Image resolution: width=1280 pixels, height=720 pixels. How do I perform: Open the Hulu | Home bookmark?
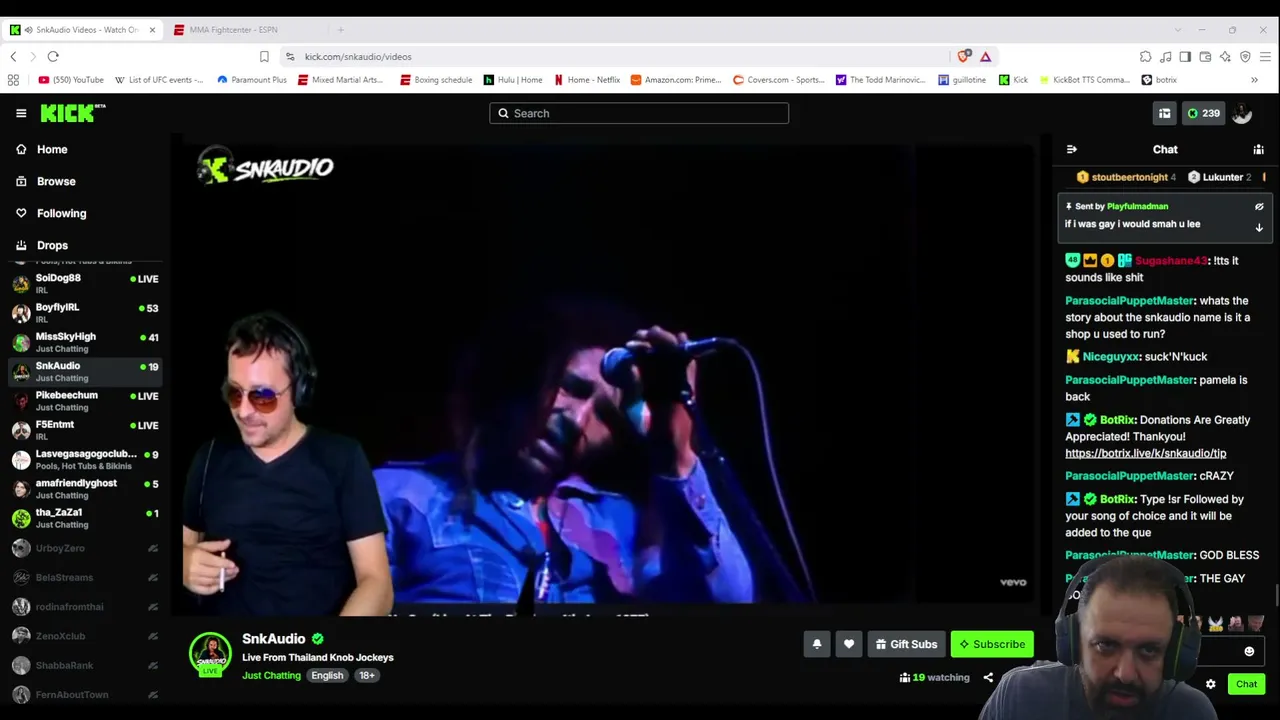[513, 80]
